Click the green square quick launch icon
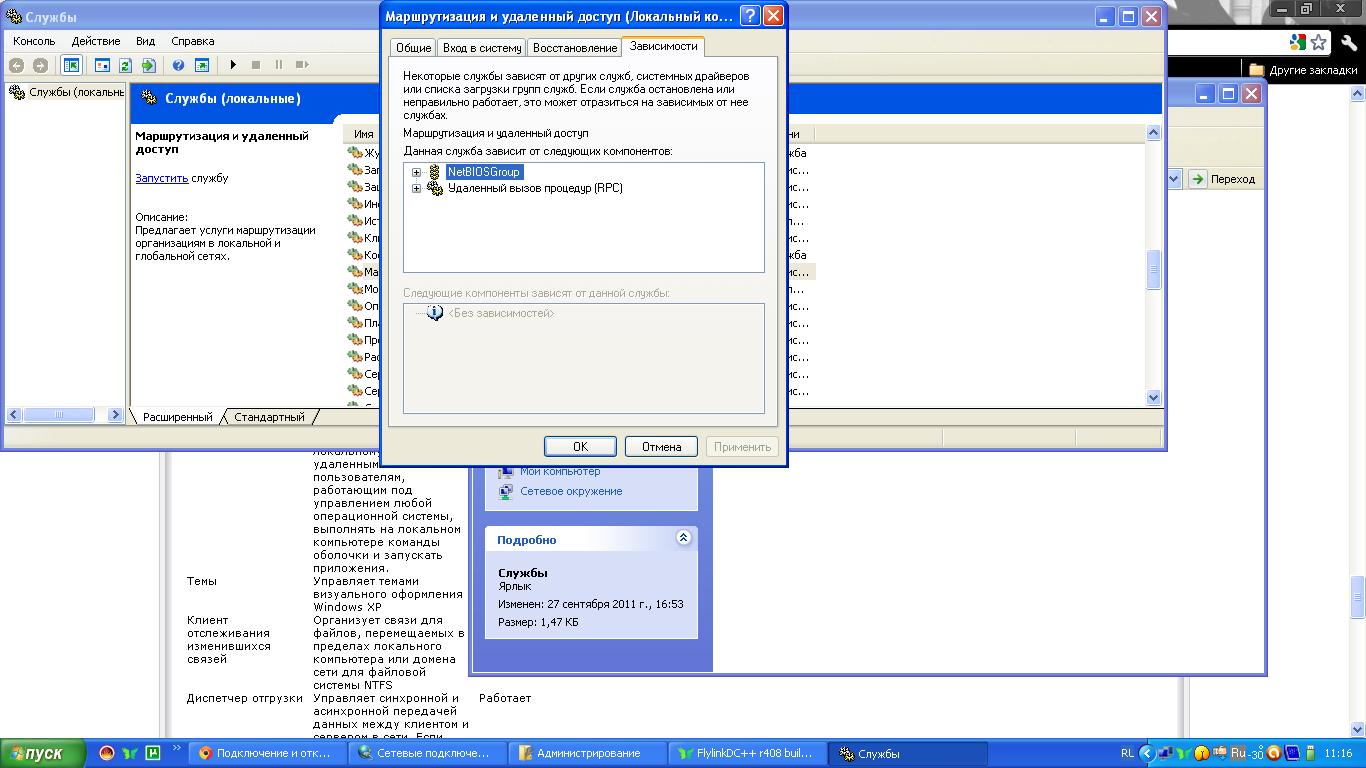Viewport: 1366px width, 768px height. 153,753
